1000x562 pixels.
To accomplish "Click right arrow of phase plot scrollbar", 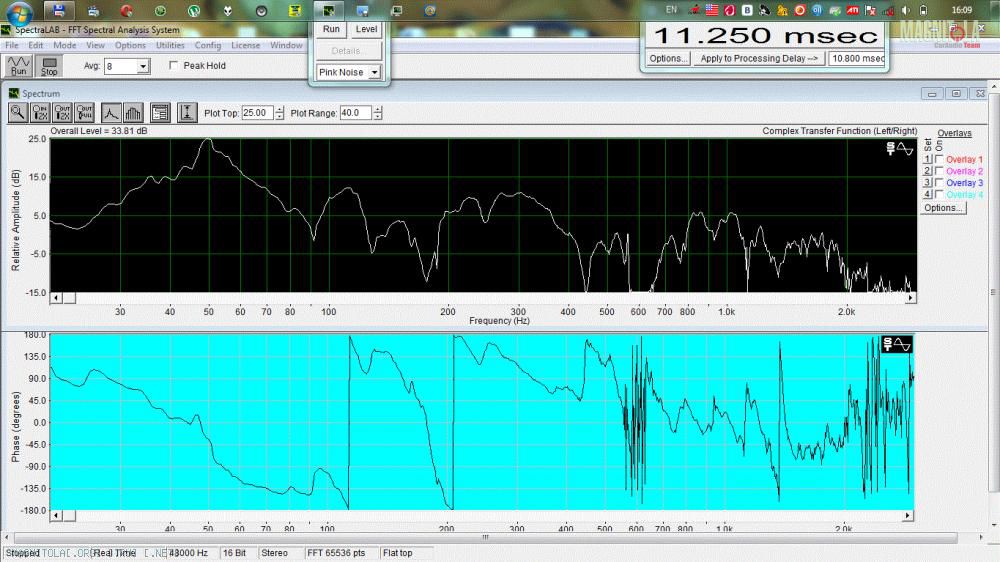I will [908, 515].
